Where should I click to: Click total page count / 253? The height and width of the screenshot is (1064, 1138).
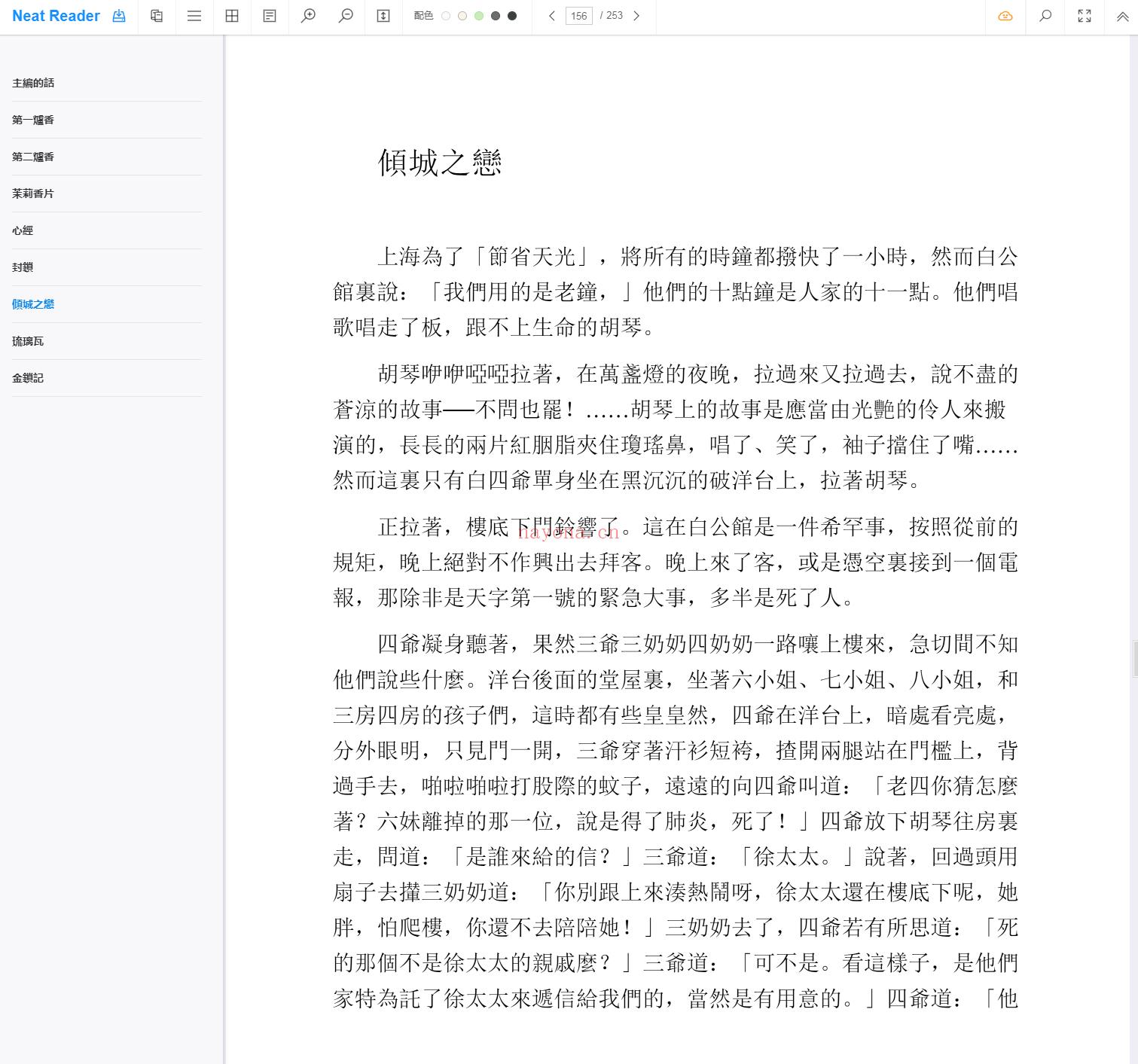click(x=612, y=16)
